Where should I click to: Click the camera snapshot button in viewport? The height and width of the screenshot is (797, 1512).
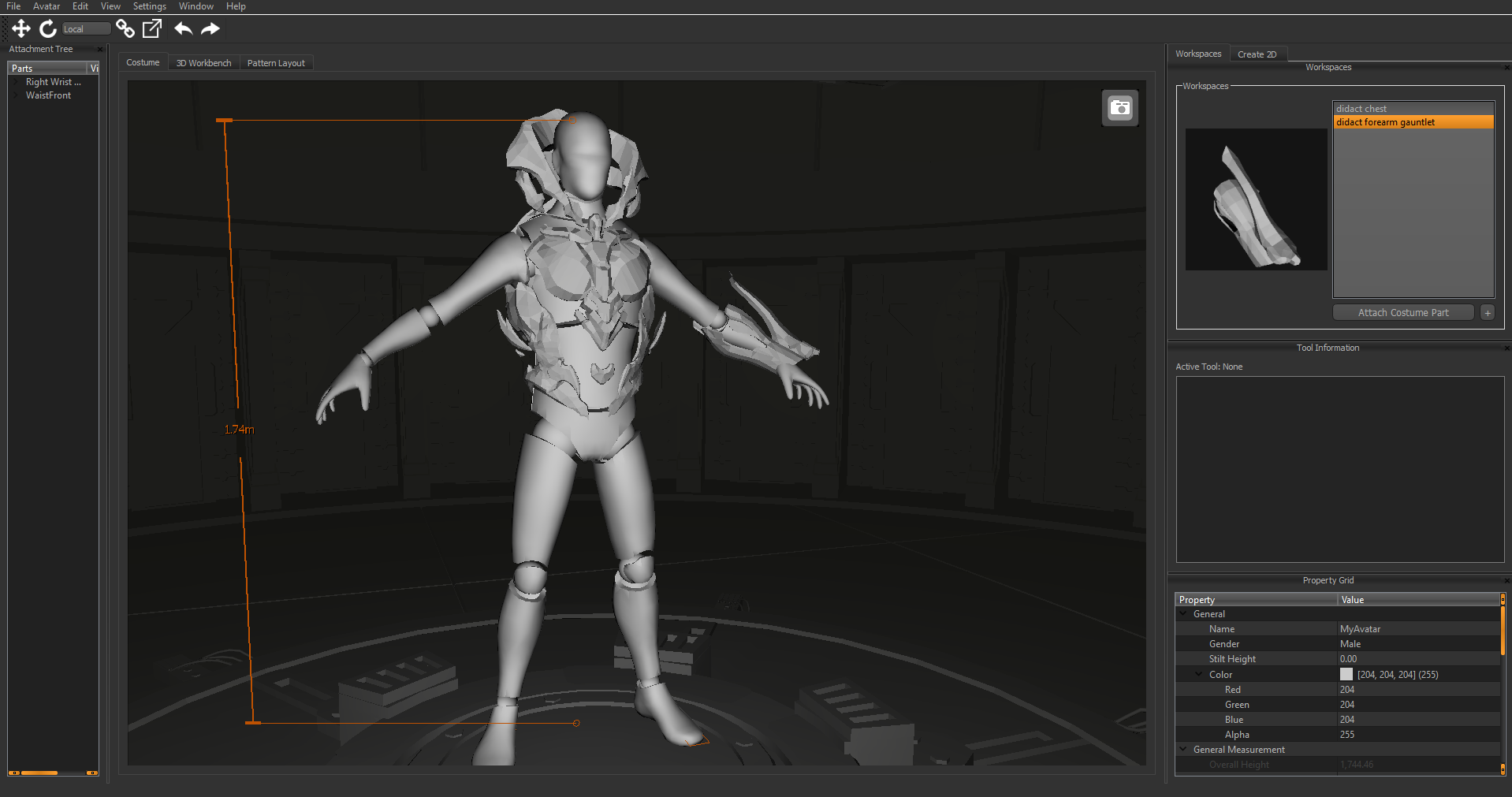pyautogui.click(x=1119, y=108)
